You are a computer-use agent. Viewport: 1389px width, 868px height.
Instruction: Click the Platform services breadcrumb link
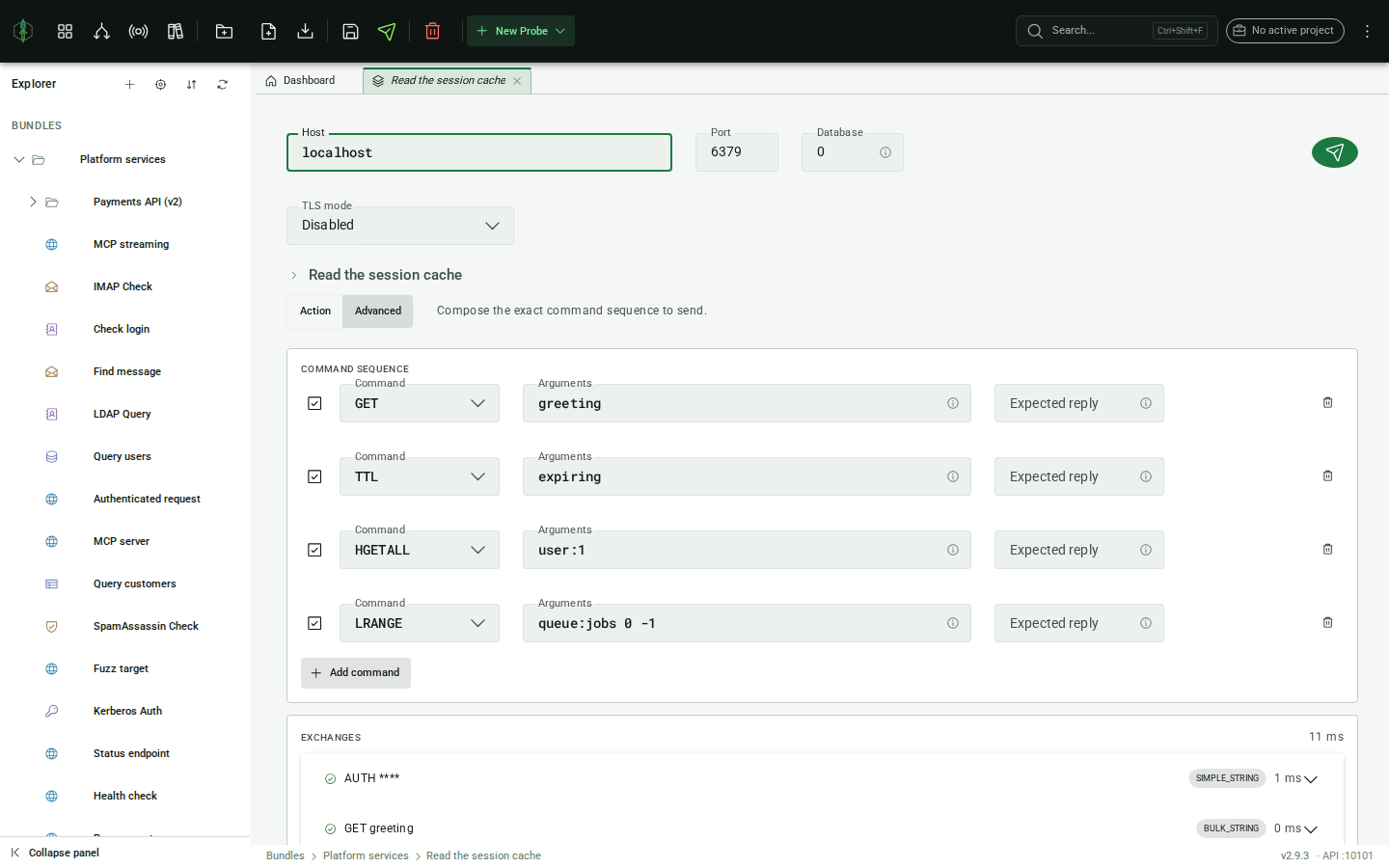coord(366,856)
